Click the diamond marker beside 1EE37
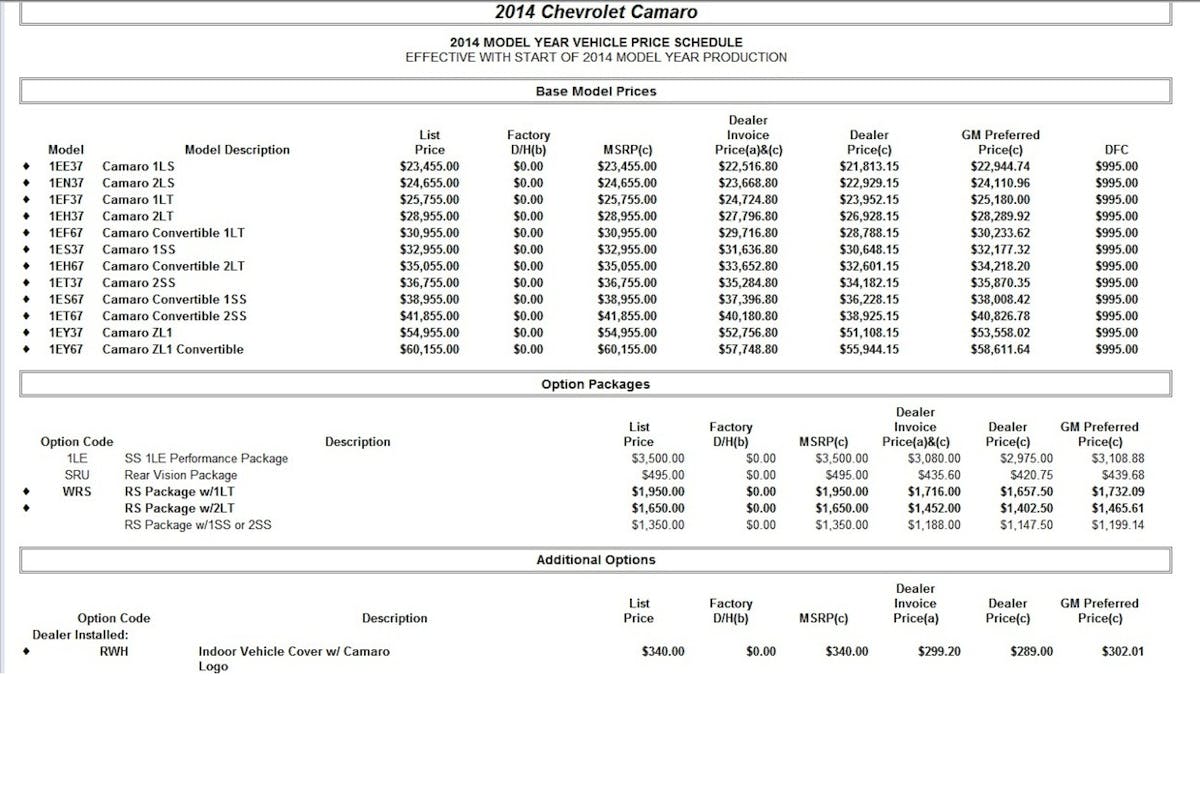1200x803 pixels. [x=25, y=167]
